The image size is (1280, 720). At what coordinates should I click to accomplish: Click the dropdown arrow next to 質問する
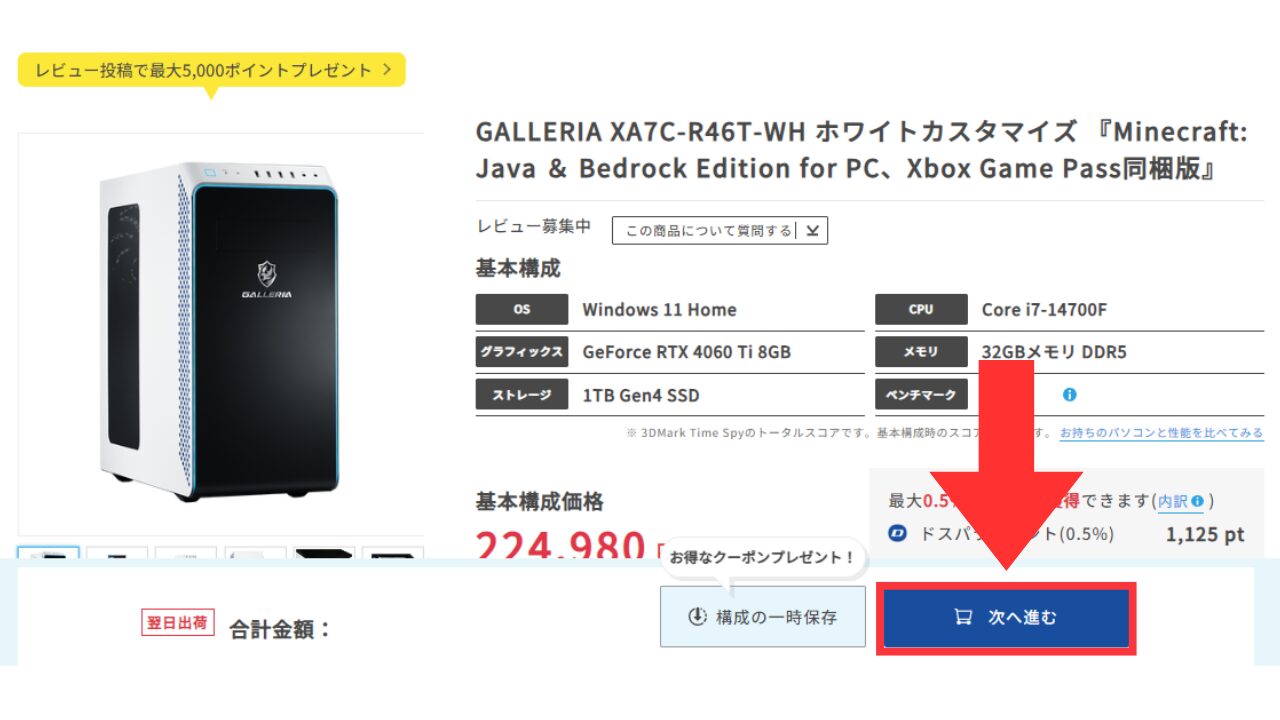tap(812, 231)
